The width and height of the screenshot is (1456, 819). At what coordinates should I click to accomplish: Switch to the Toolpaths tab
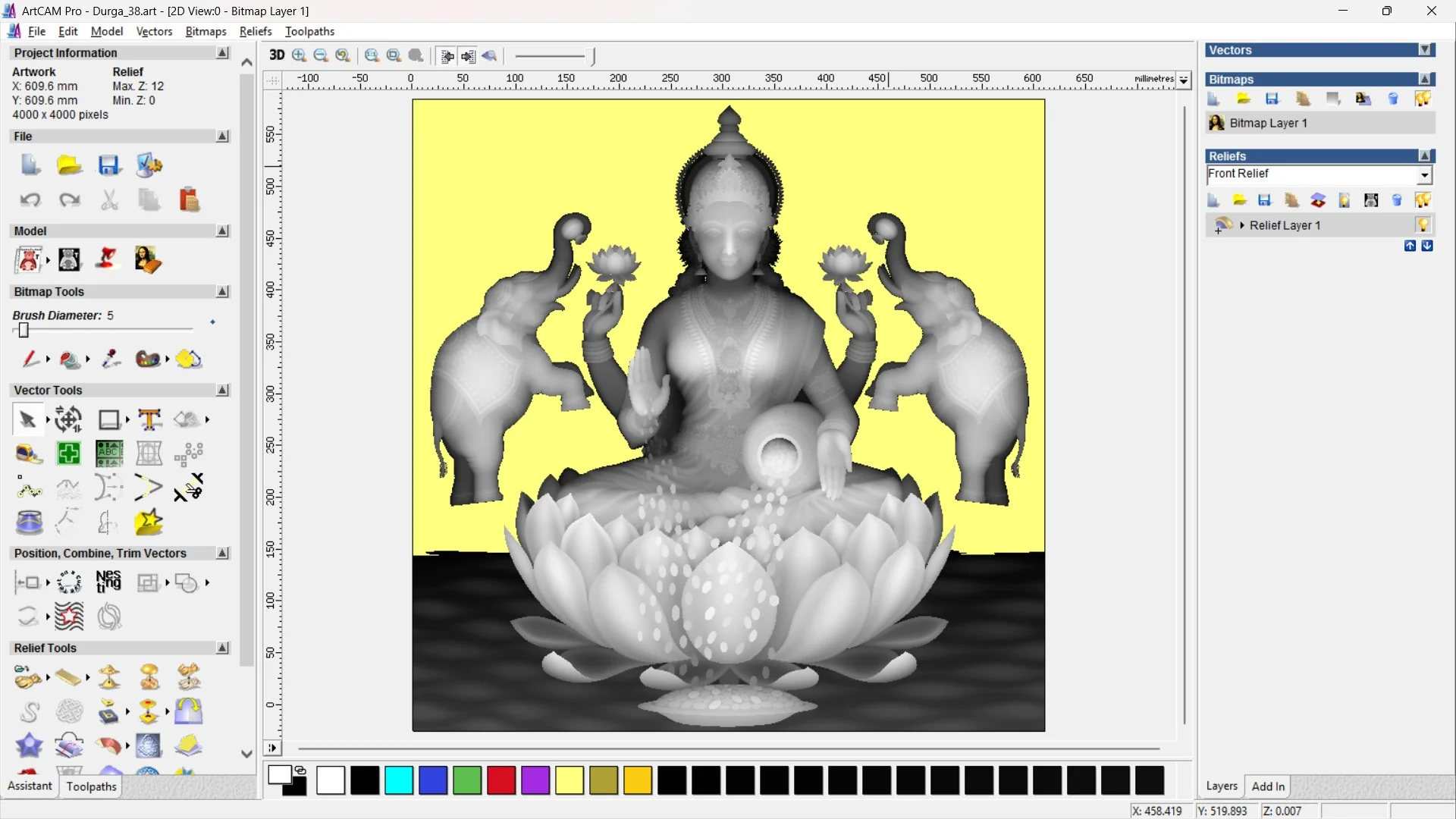point(91,786)
